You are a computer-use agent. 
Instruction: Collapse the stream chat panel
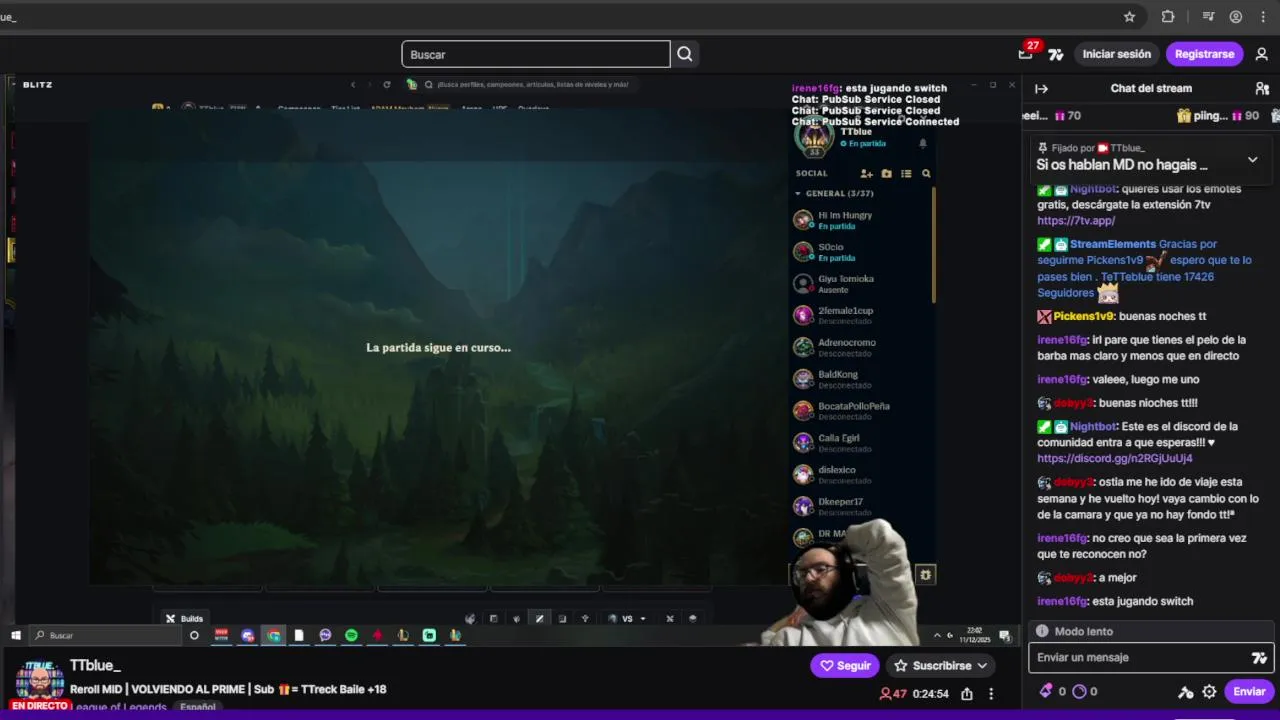pyautogui.click(x=1041, y=89)
